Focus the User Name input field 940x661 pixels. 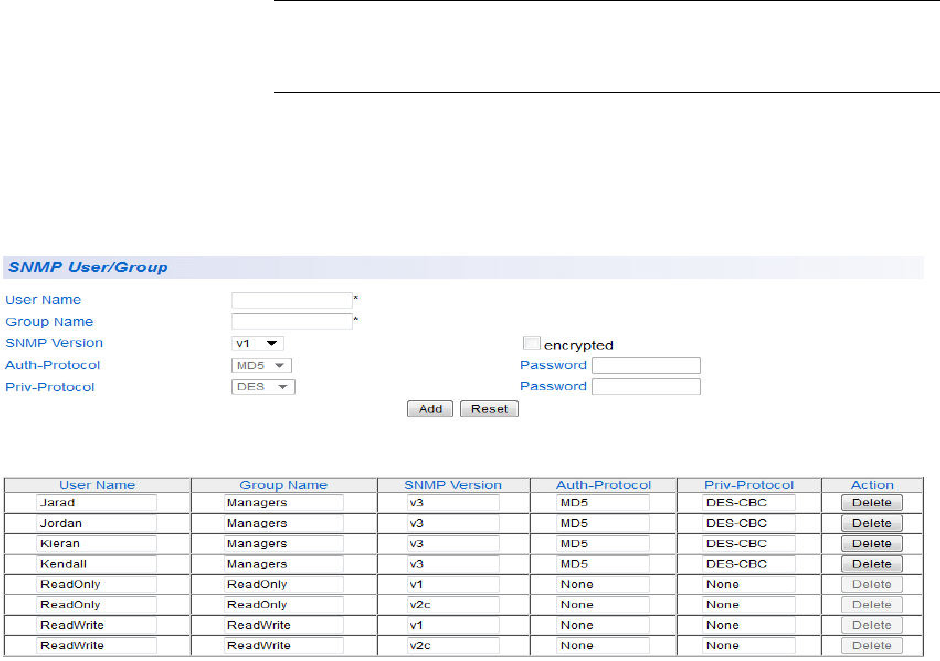click(x=291, y=300)
